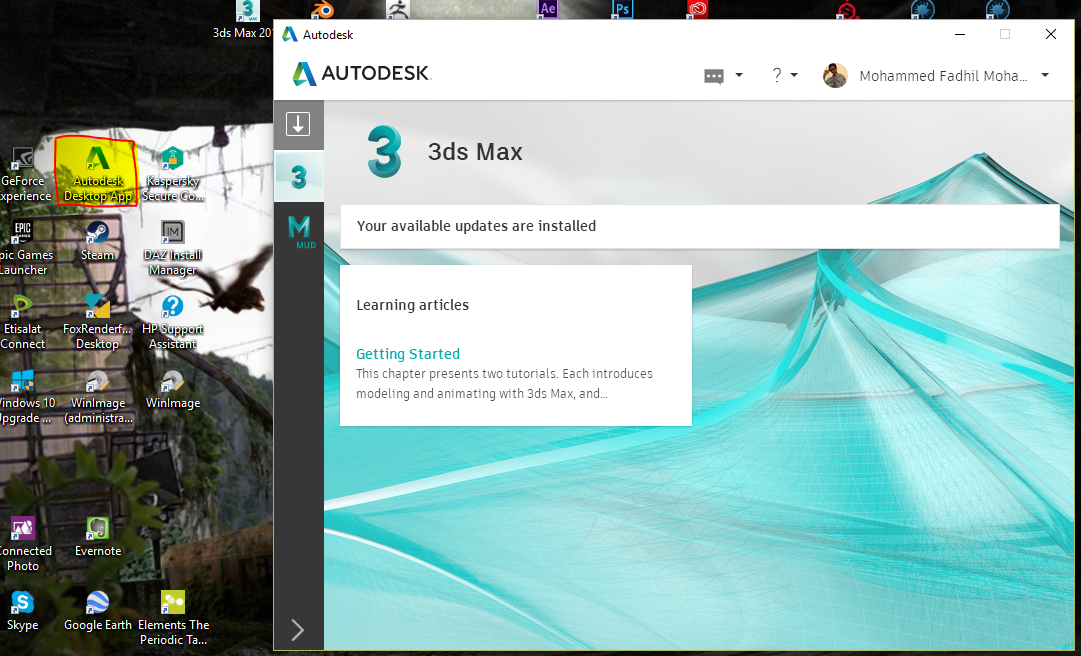Open After Effects from the taskbar
Viewport: 1081px width, 656px height.
coord(546,9)
